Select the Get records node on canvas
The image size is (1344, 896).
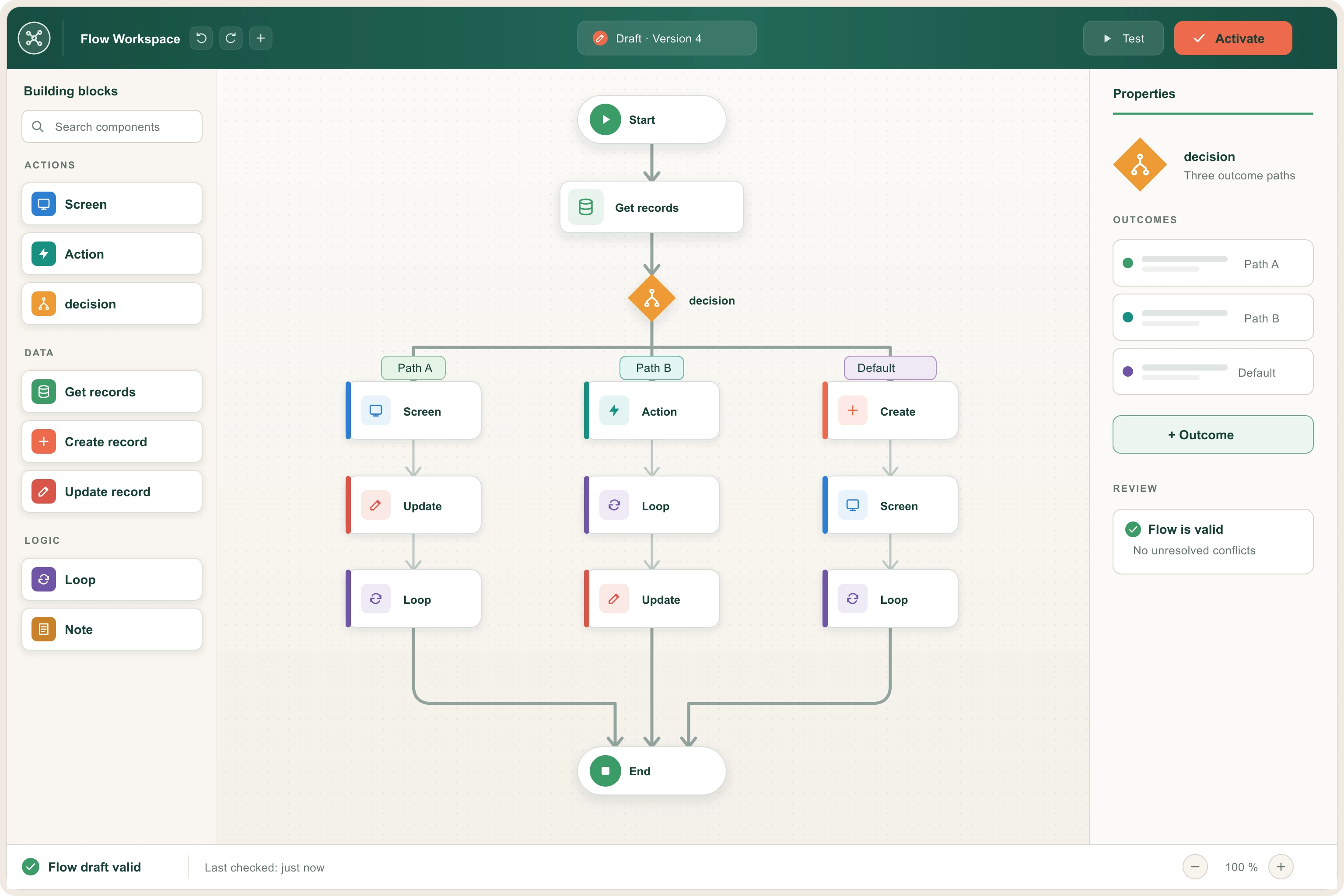pos(651,207)
